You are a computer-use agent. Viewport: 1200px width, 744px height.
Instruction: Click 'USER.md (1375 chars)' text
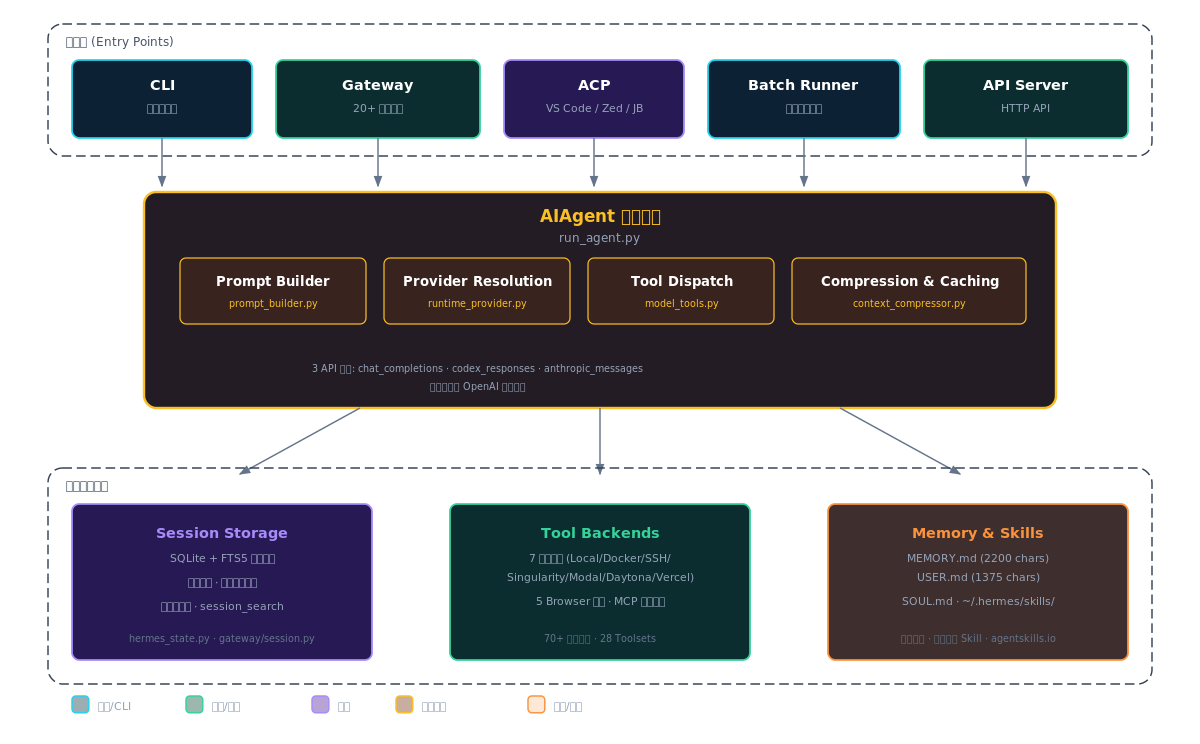[x=978, y=577]
